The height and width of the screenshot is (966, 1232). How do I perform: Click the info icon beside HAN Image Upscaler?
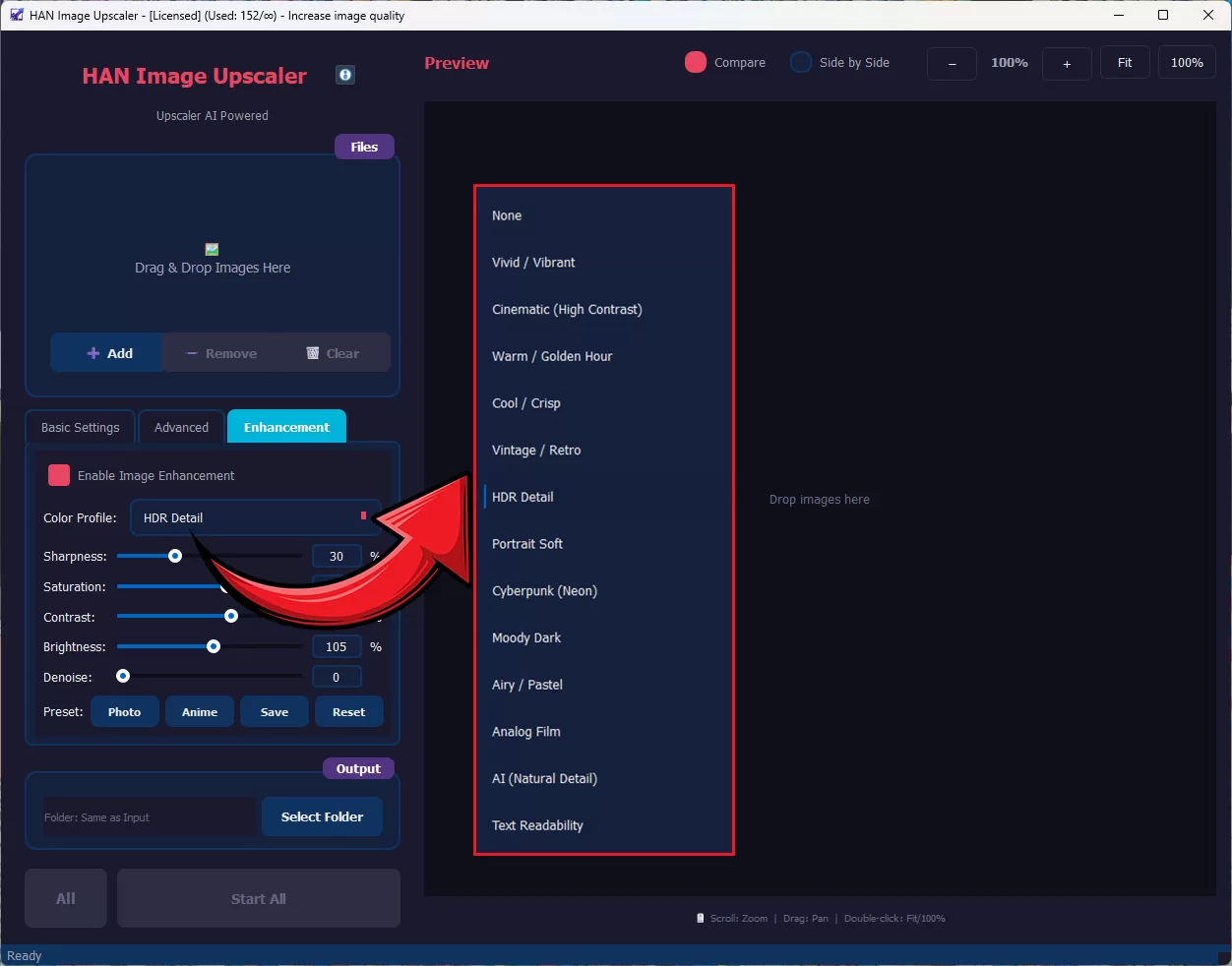coord(345,75)
